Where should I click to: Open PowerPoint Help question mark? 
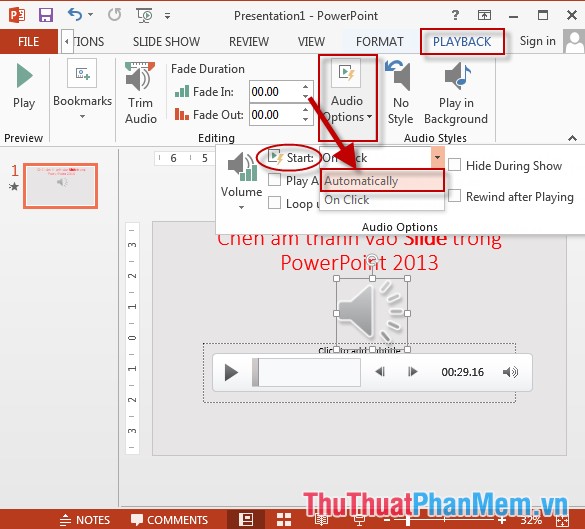(x=455, y=15)
